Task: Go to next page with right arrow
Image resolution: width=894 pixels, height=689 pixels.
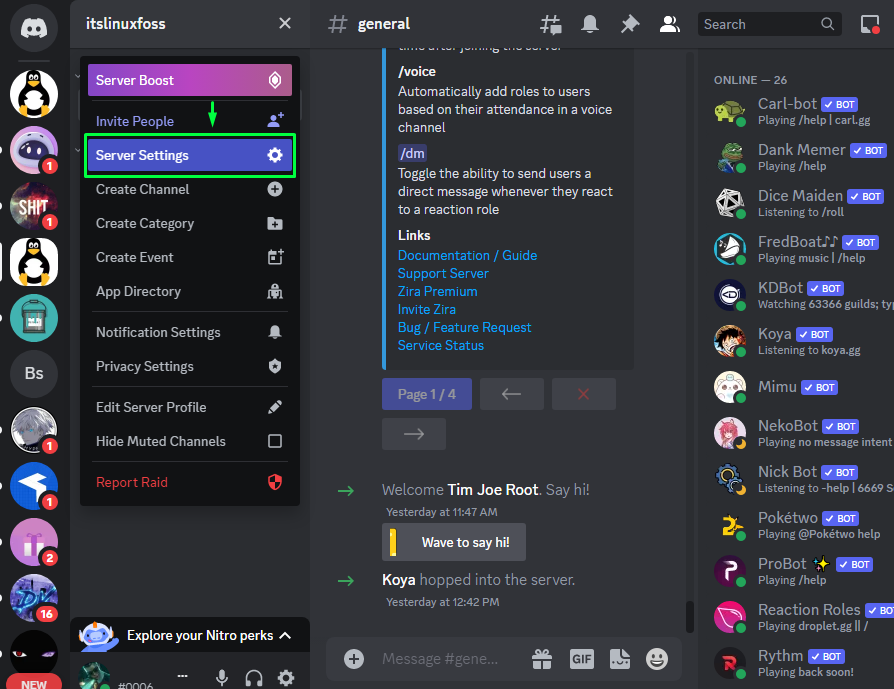Action: point(414,434)
